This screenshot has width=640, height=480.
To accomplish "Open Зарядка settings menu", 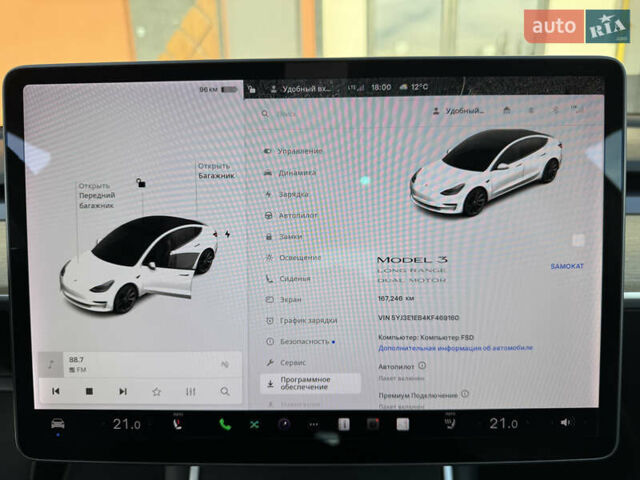I will pos(287,194).
